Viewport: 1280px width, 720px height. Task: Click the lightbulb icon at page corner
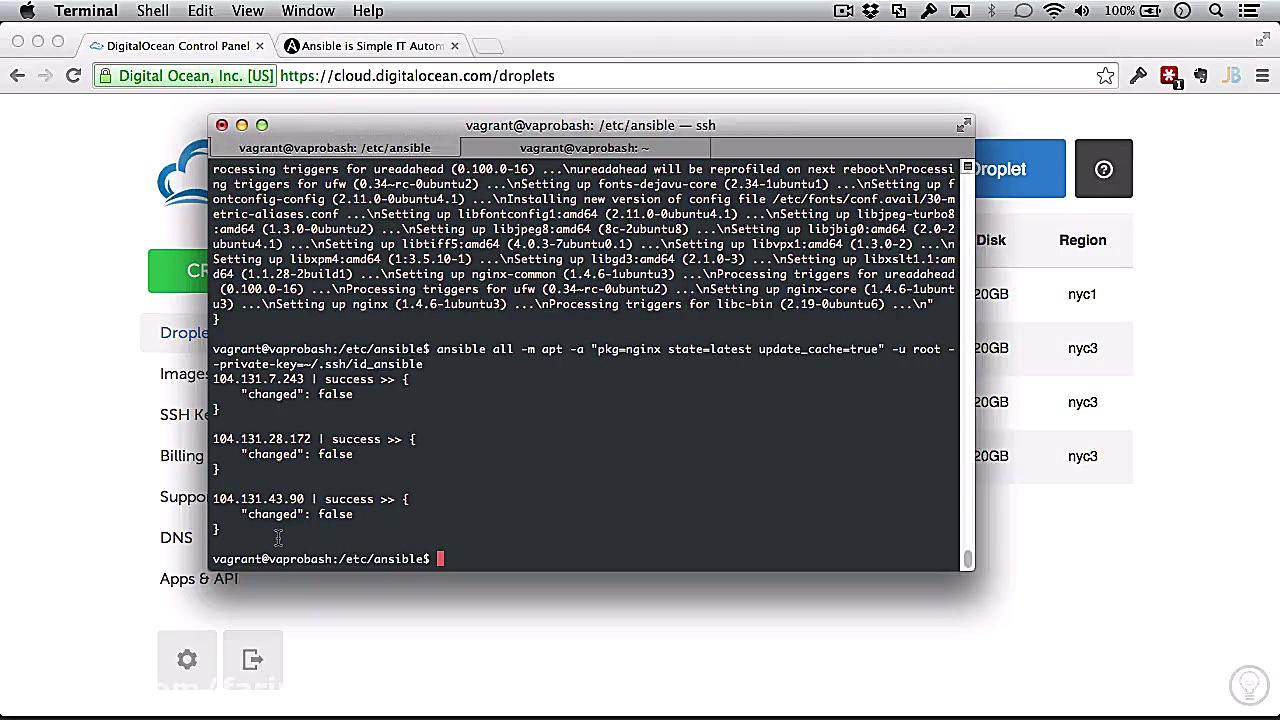pos(1249,685)
